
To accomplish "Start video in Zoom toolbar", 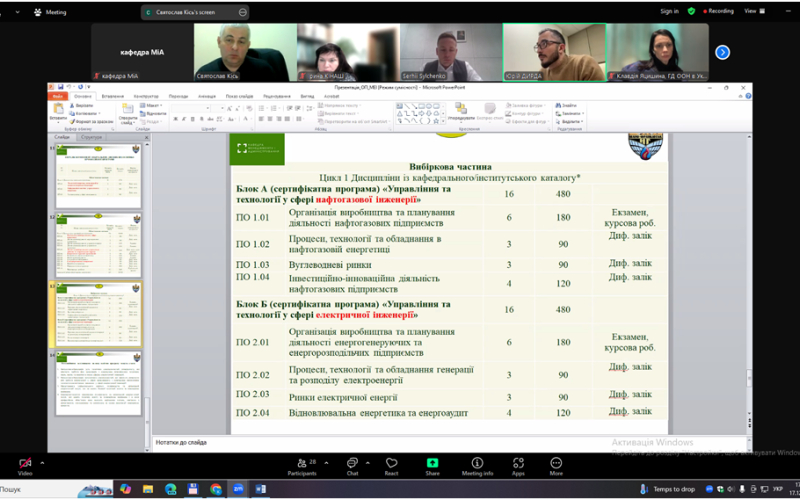I will tap(24, 466).
